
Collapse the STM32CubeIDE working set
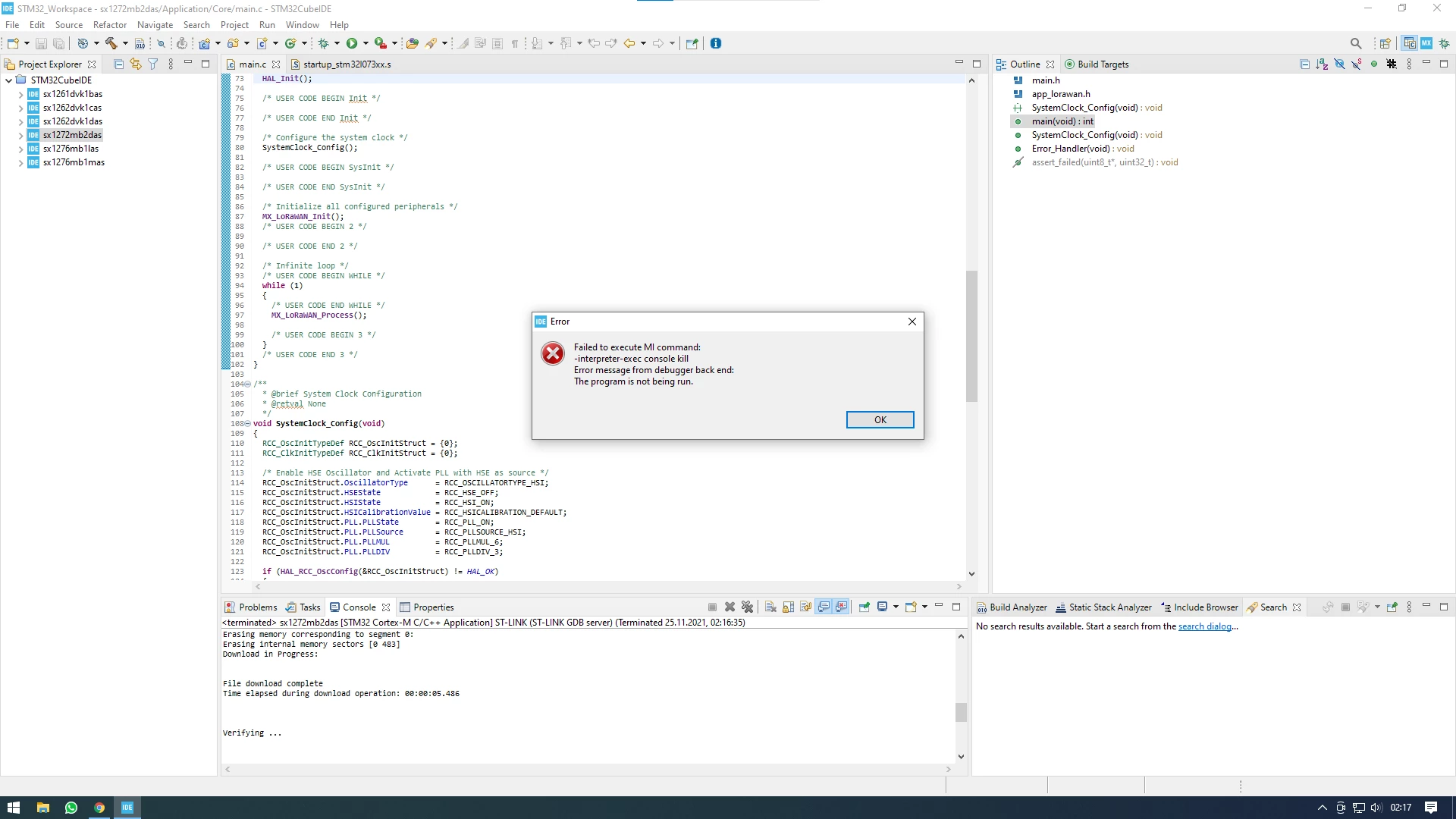pyautogui.click(x=8, y=80)
